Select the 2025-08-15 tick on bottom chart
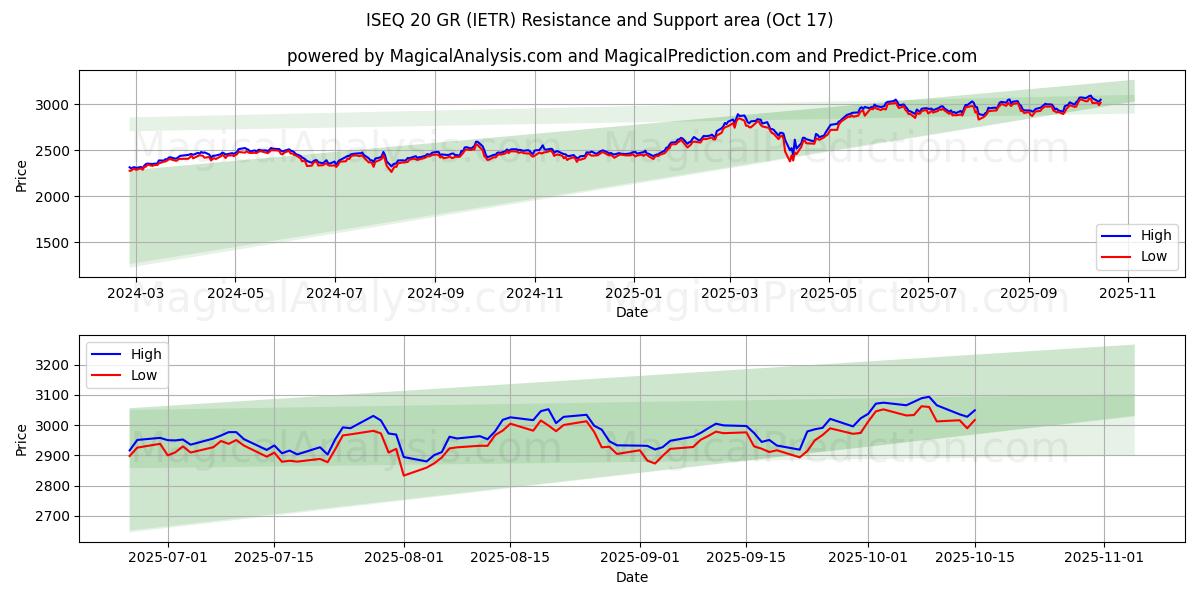 (x=510, y=558)
